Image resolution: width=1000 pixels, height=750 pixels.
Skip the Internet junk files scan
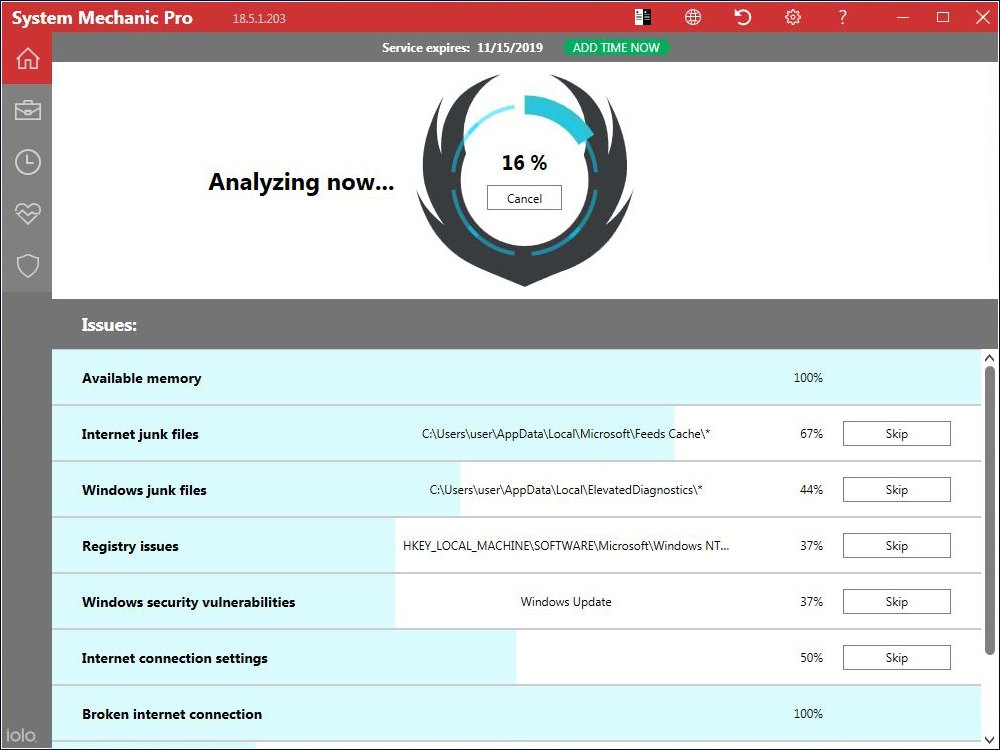(896, 433)
